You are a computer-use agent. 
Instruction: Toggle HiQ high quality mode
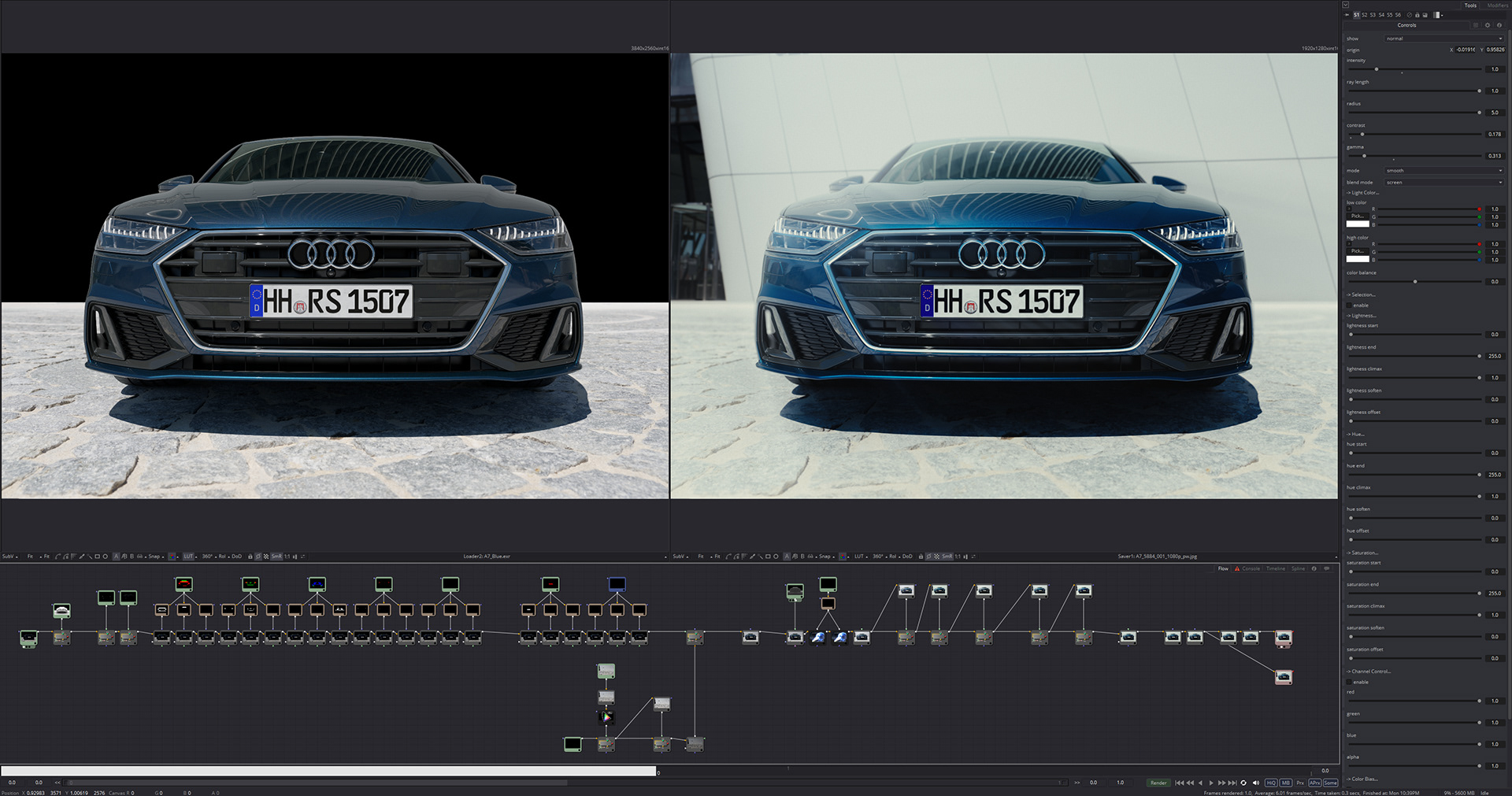pyautogui.click(x=1271, y=783)
